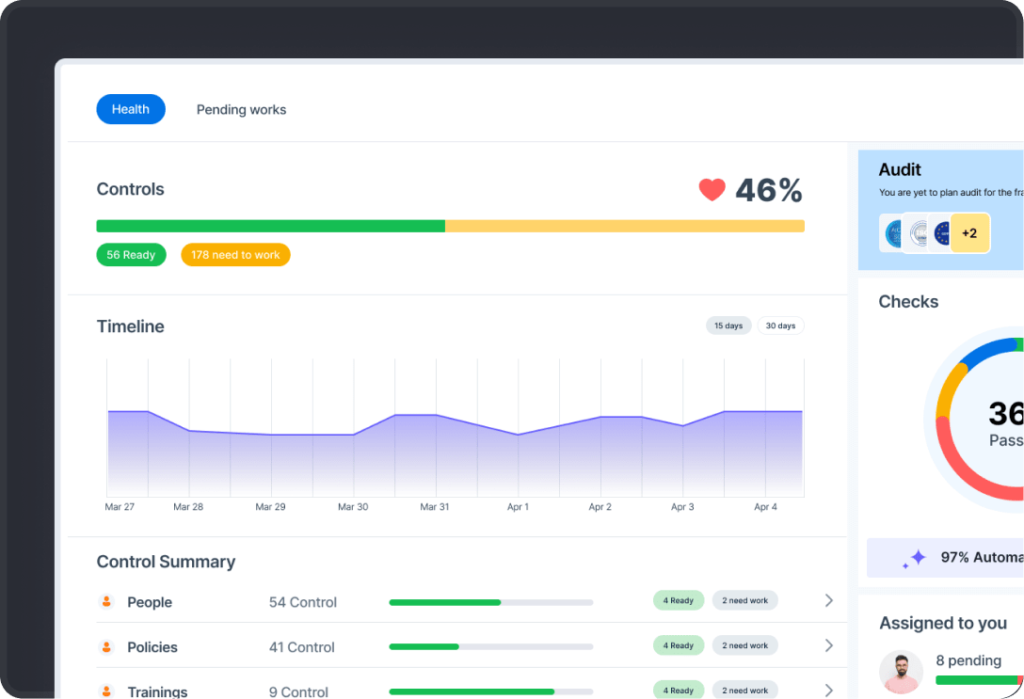Screen dimensions: 1024x699
Task: Click the People row person icon
Action: click(107, 601)
